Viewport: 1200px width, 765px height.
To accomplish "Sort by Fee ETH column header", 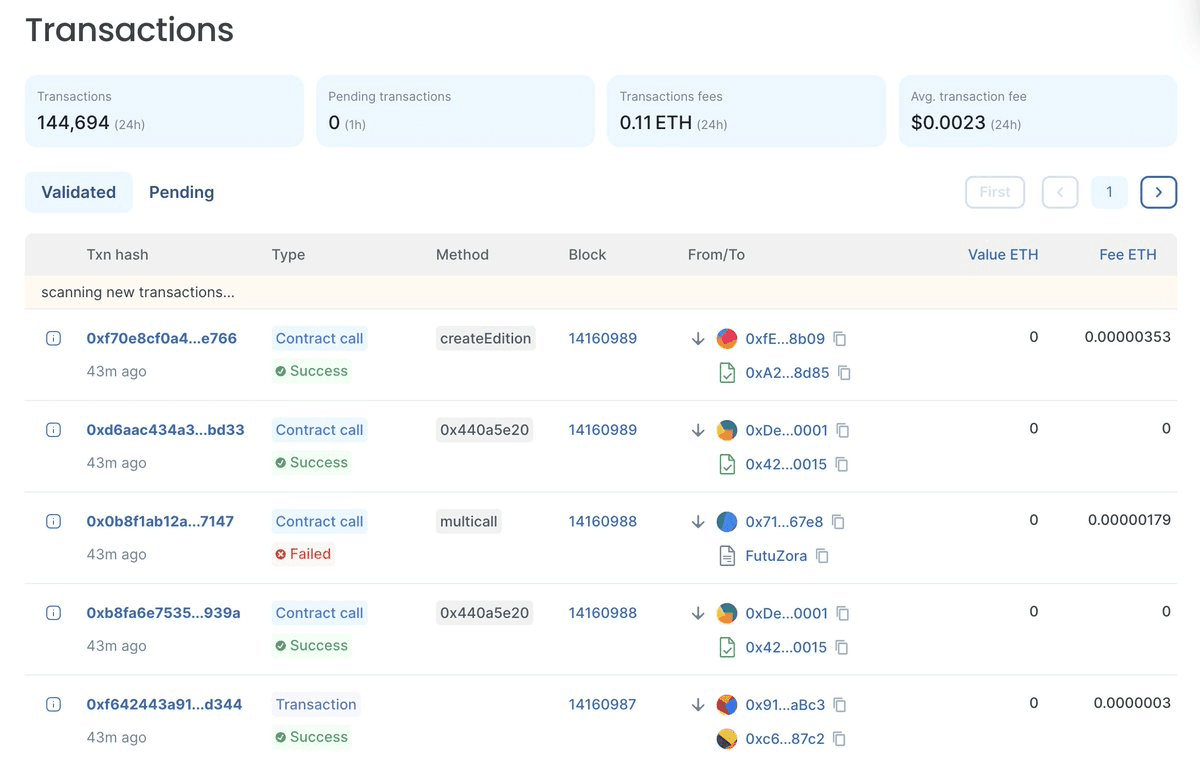I will pos(1127,255).
